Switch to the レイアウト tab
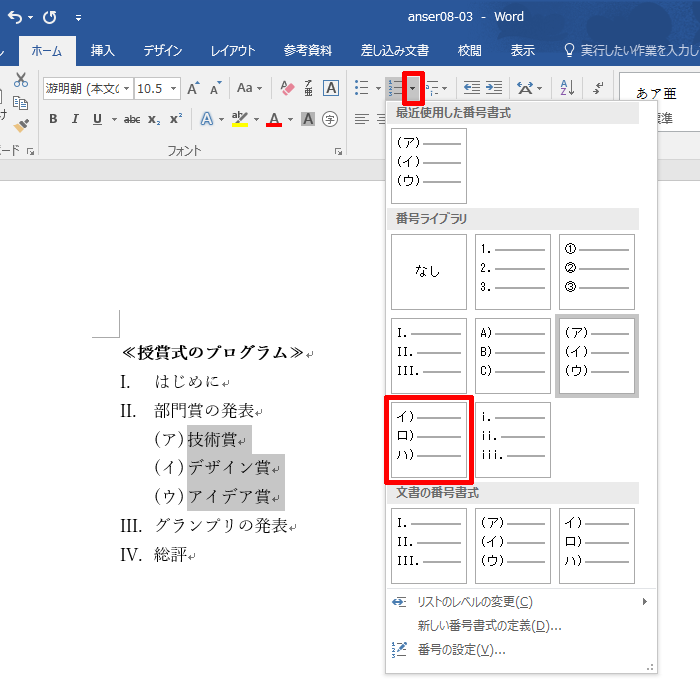 (233, 50)
